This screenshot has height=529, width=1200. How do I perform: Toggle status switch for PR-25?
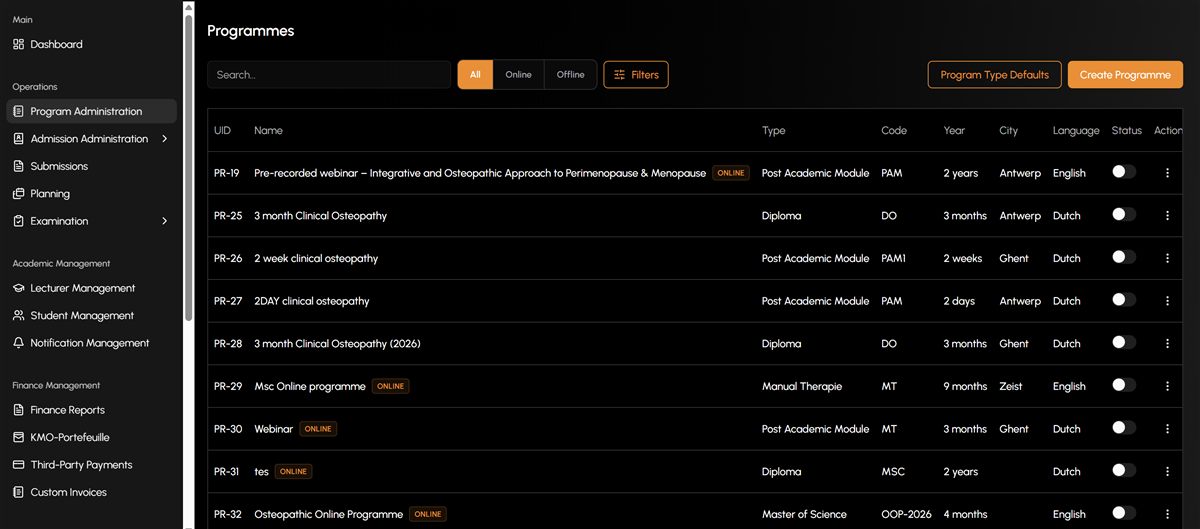click(x=1124, y=215)
